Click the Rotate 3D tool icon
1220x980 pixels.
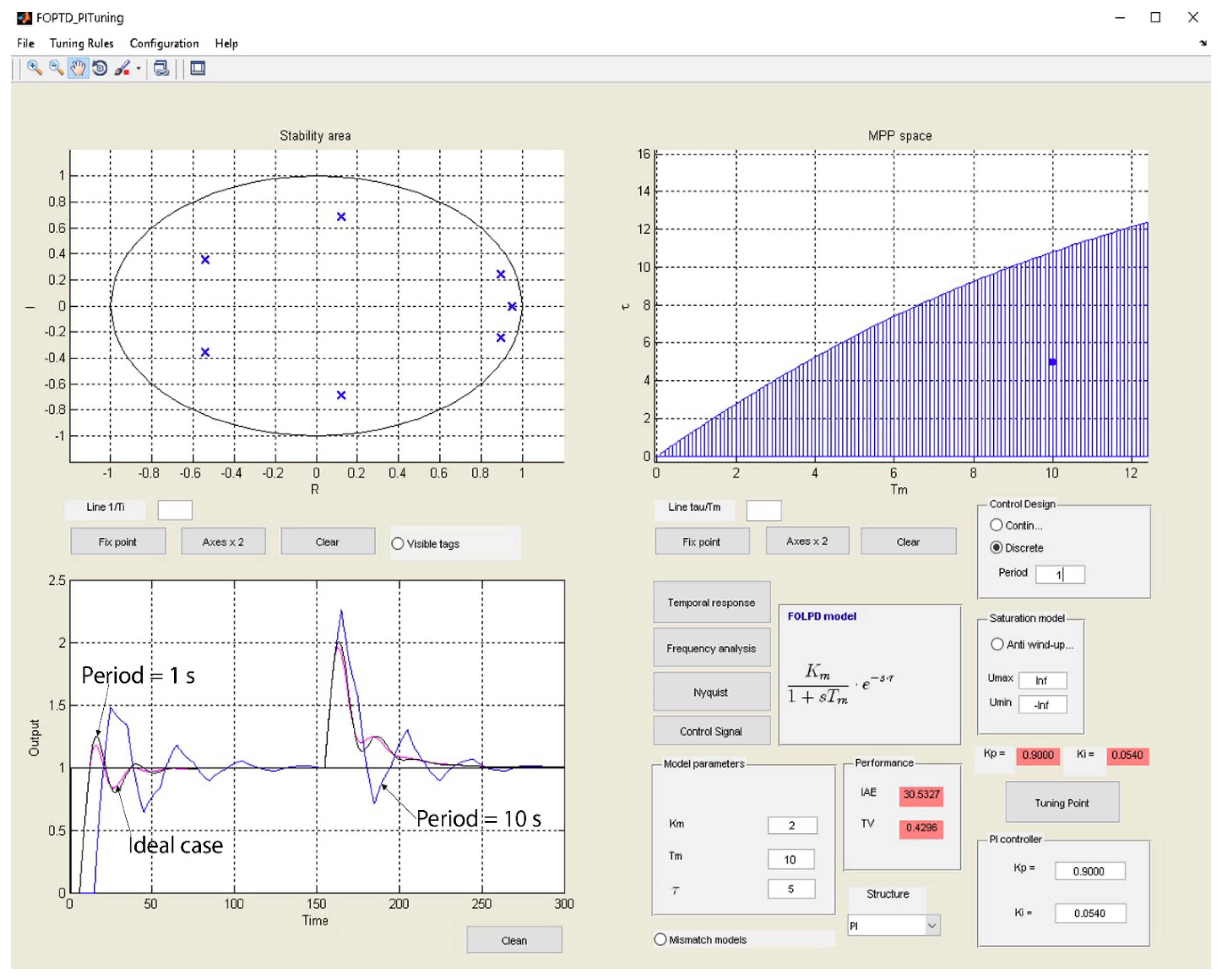pyautogui.click(x=100, y=68)
